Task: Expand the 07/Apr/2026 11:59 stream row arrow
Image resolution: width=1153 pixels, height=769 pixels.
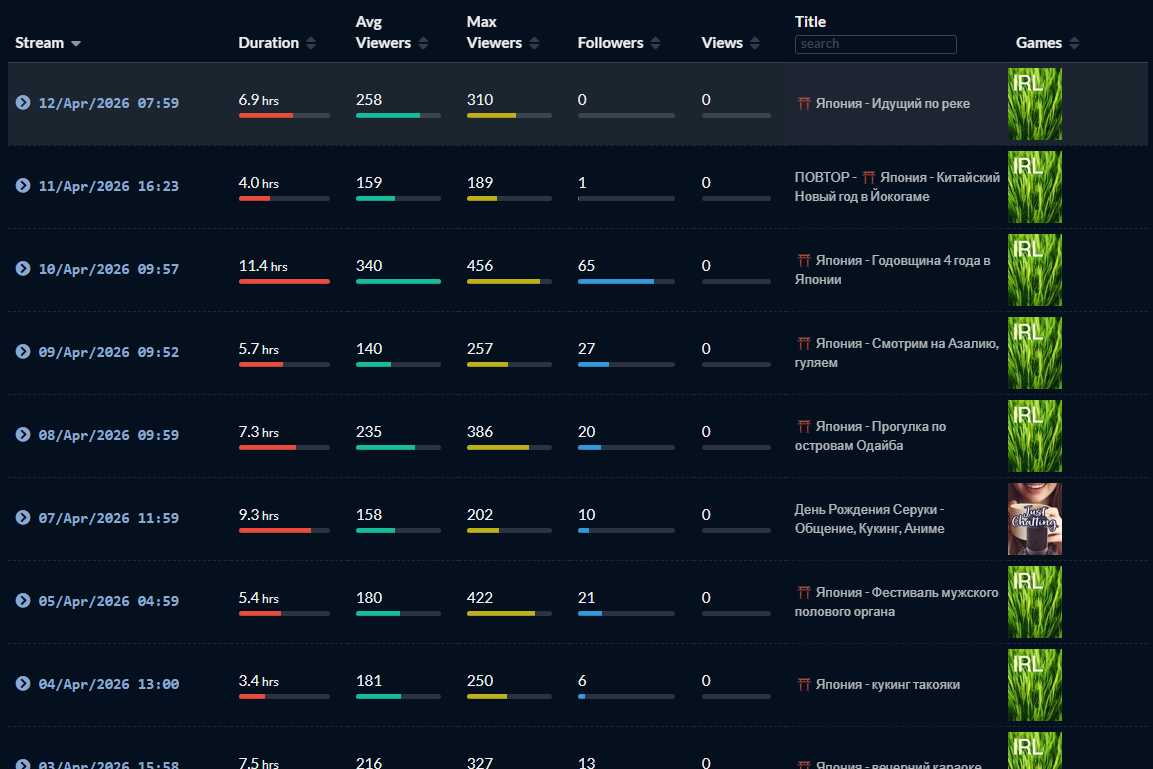Action: click(23, 518)
